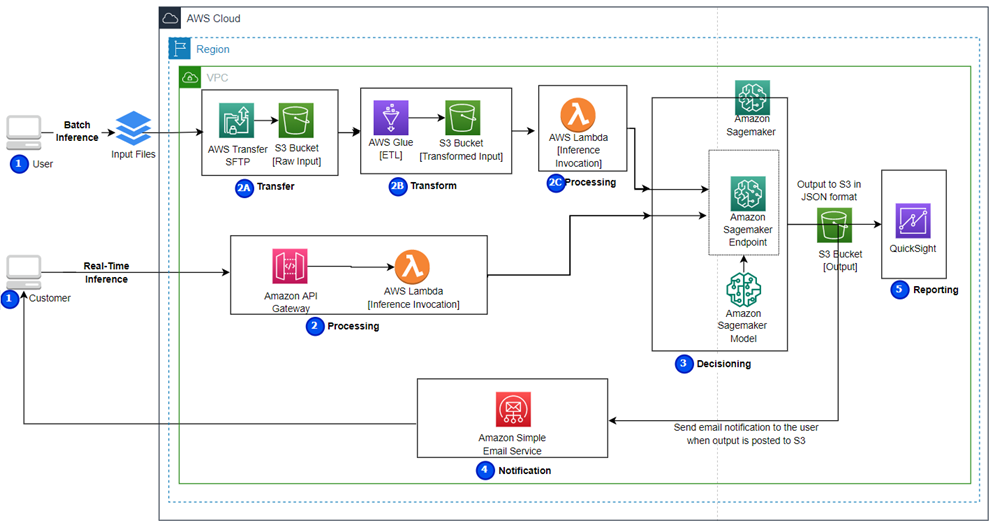Select the "Real-Time Inference" label
Image resolution: width=992 pixels, height=527 pixels.
(x=106, y=273)
